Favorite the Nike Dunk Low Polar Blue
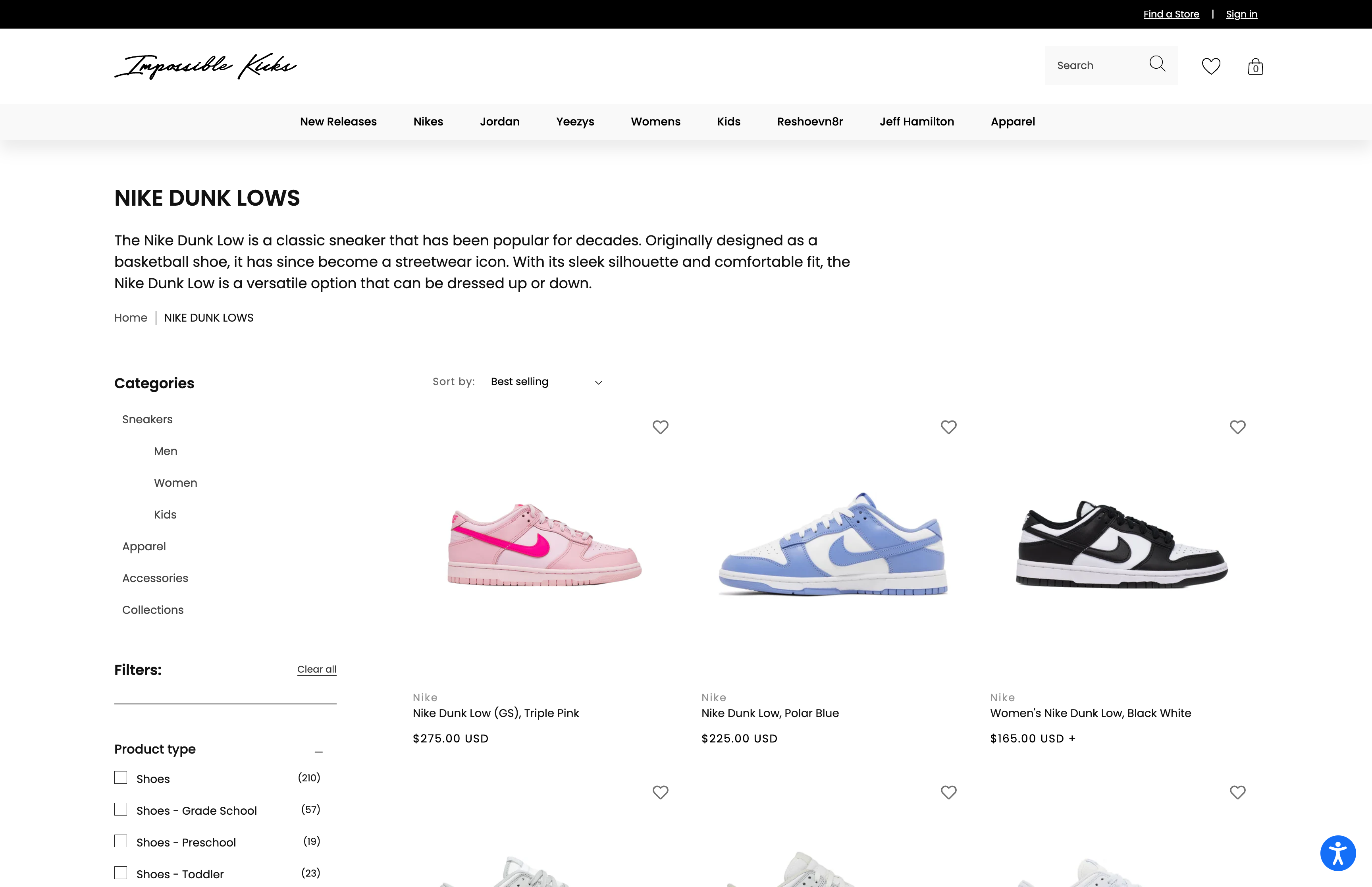This screenshot has height=887, width=1372. (x=949, y=427)
